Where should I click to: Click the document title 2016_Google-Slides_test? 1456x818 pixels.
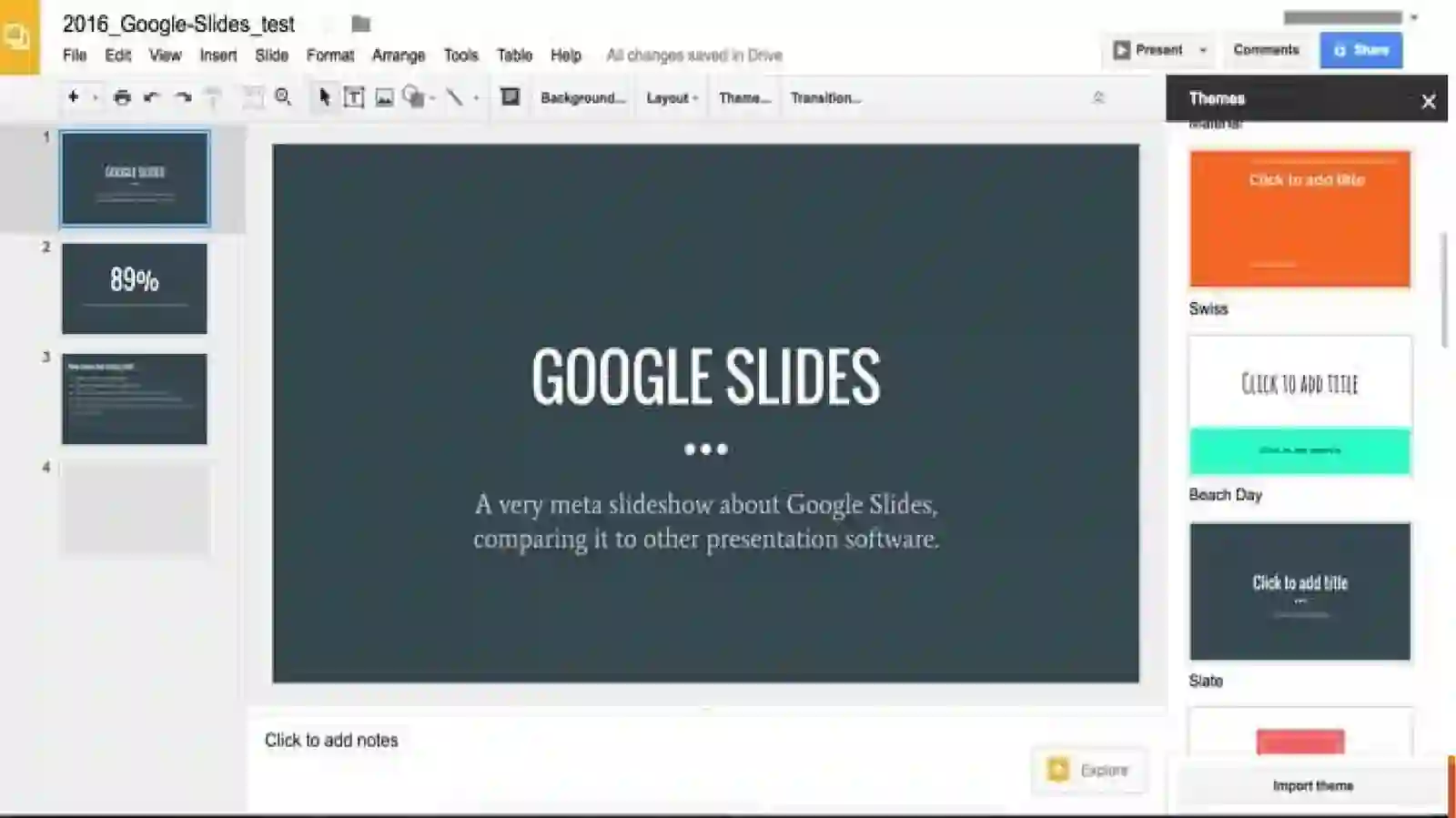click(179, 24)
